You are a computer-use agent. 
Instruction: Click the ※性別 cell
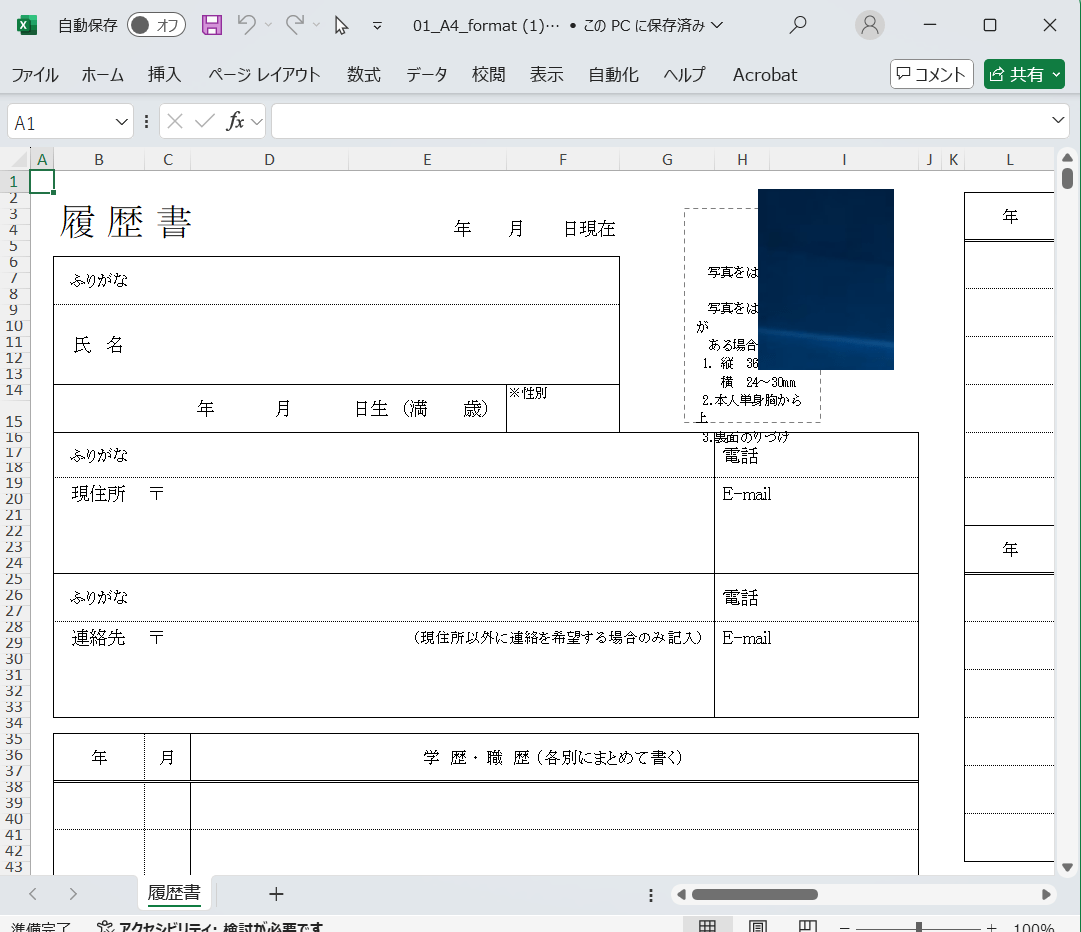pyautogui.click(x=563, y=408)
